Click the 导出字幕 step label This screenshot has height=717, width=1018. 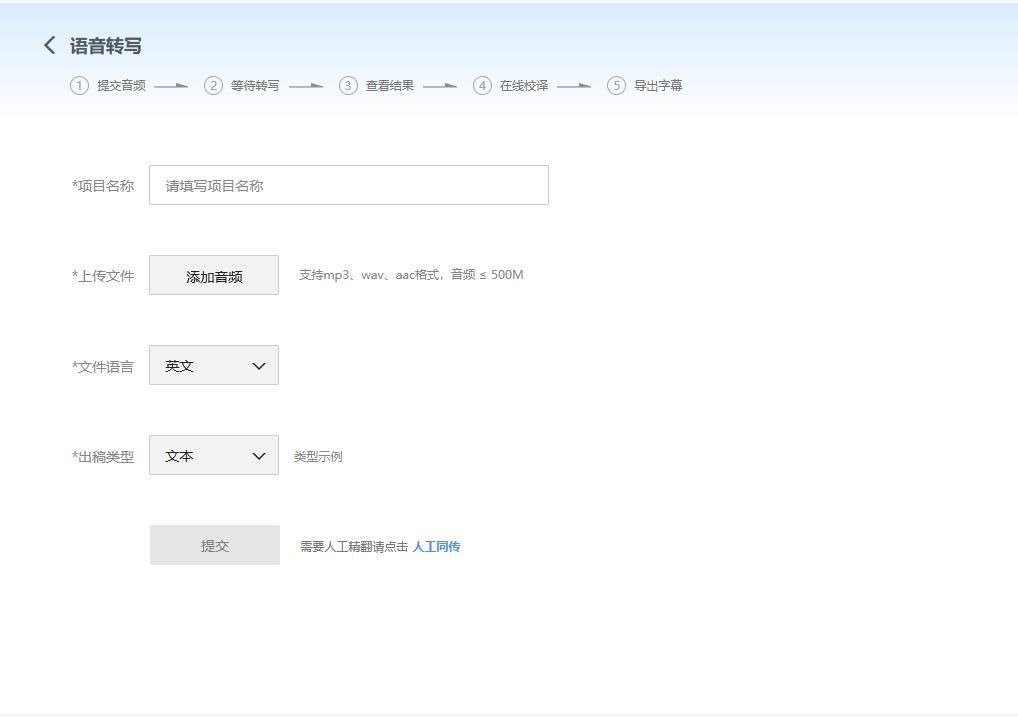pyautogui.click(x=661, y=86)
